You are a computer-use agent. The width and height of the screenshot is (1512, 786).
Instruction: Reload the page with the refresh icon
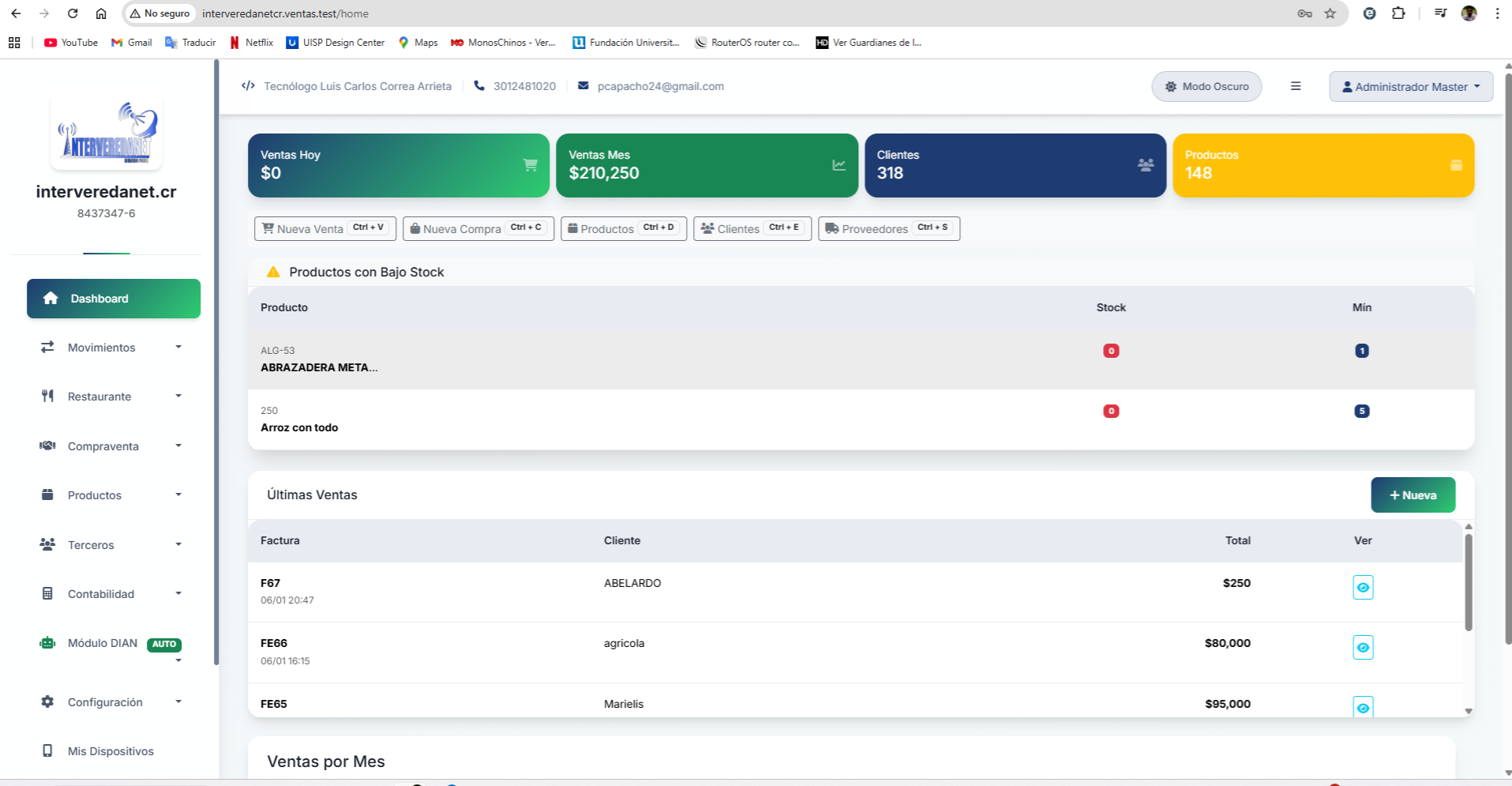point(73,13)
